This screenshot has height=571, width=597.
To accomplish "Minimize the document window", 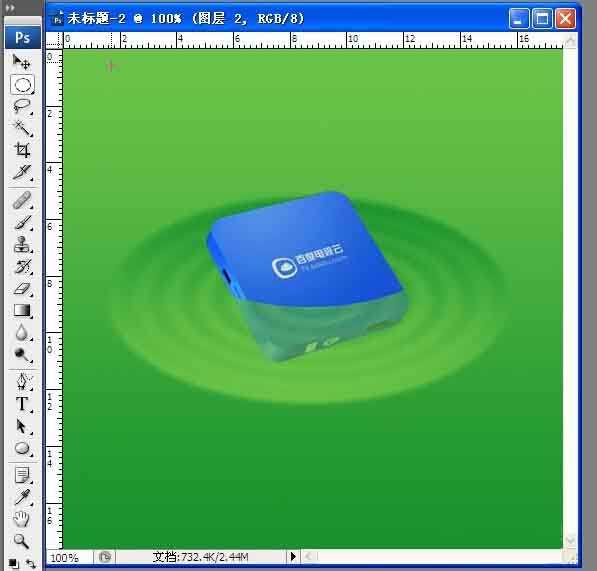I will (x=519, y=19).
